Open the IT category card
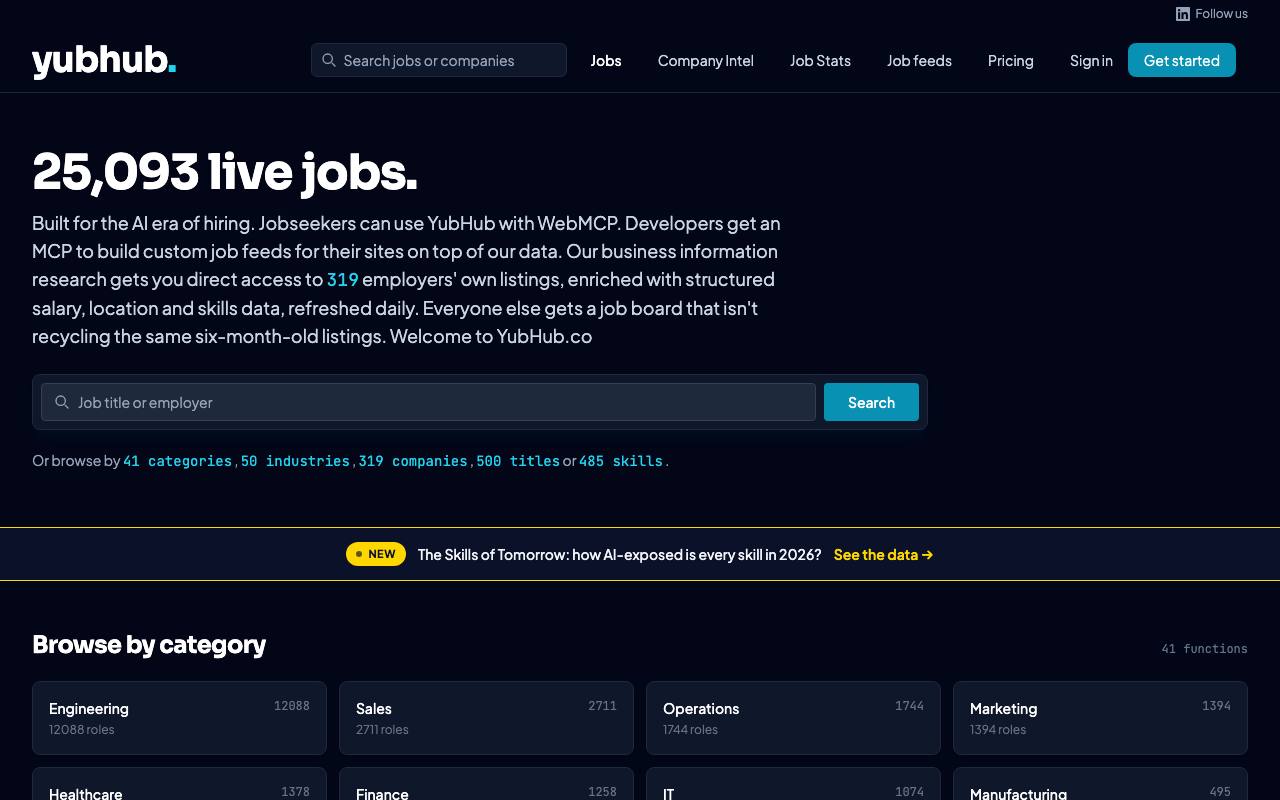1280x800 pixels. 793,784
